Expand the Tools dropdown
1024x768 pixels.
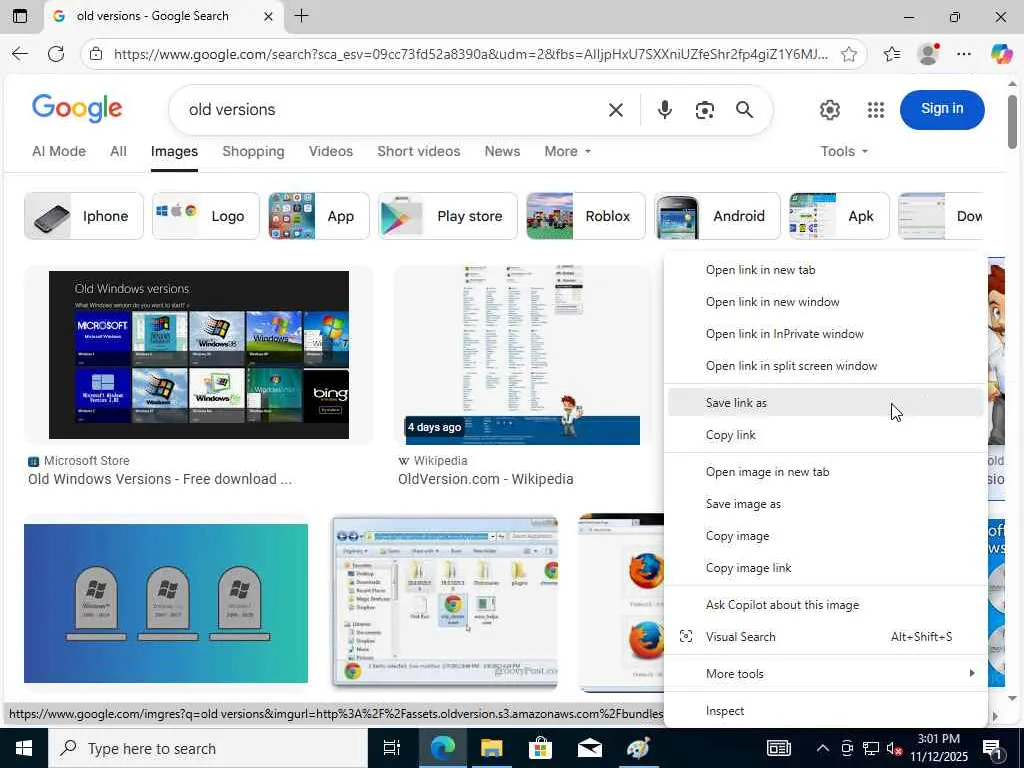coord(844,152)
